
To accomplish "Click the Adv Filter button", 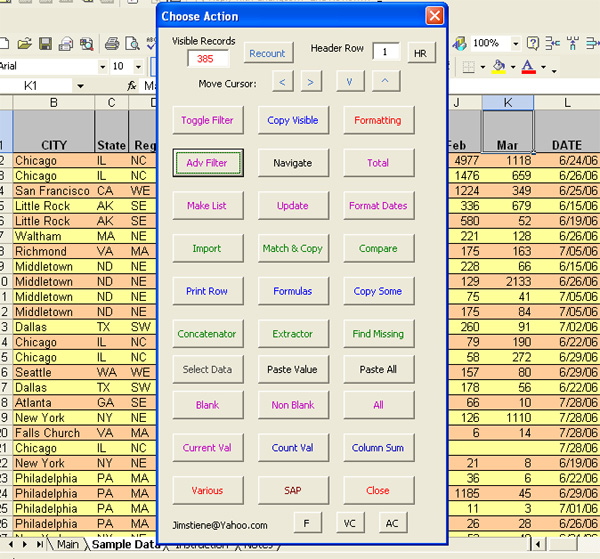I will pos(207,163).
